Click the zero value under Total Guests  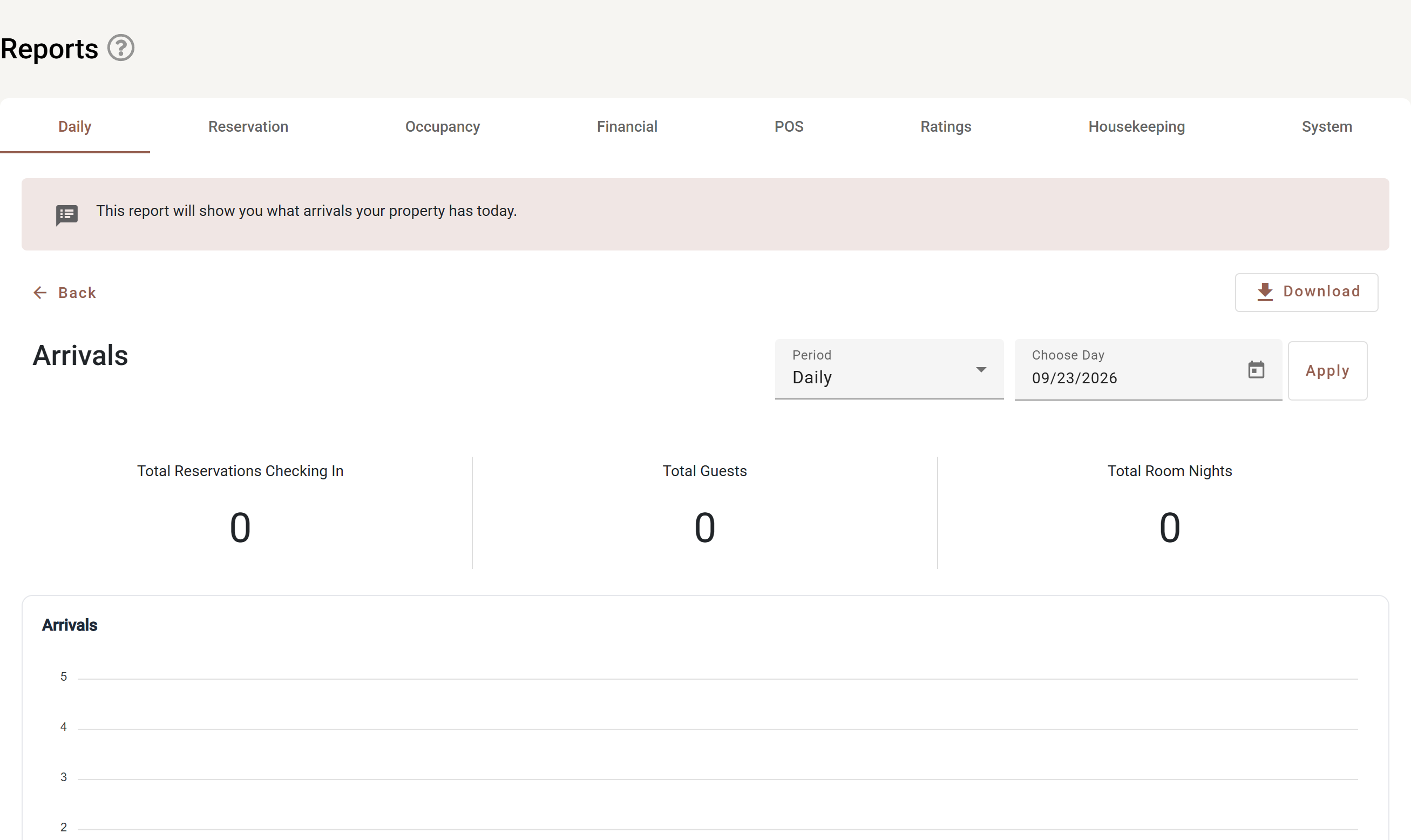(704, 527)
